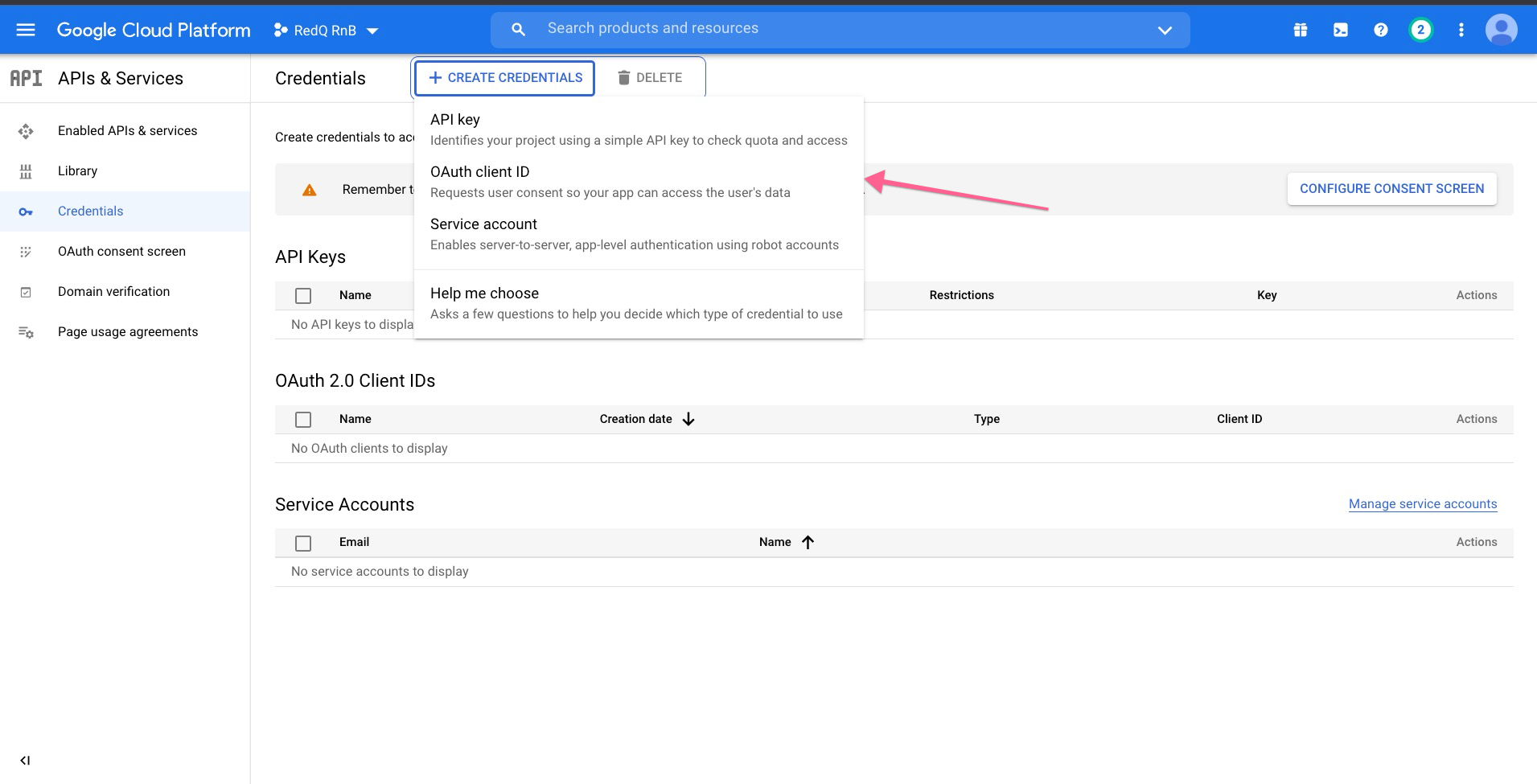
Task: Expand the RedQ RnB project selector arrow
Action: [x=372, y=31]
